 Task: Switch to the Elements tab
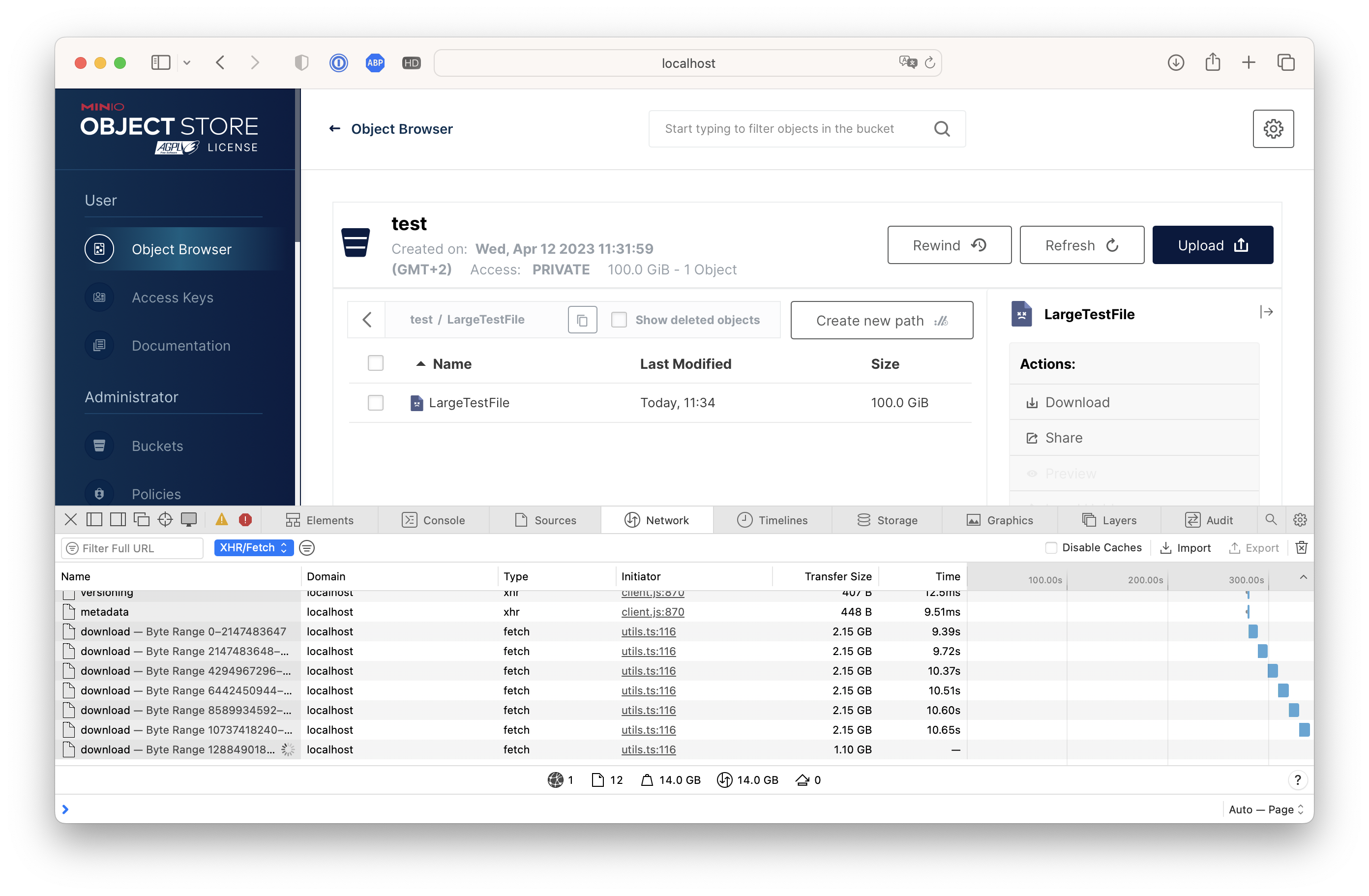319,520
